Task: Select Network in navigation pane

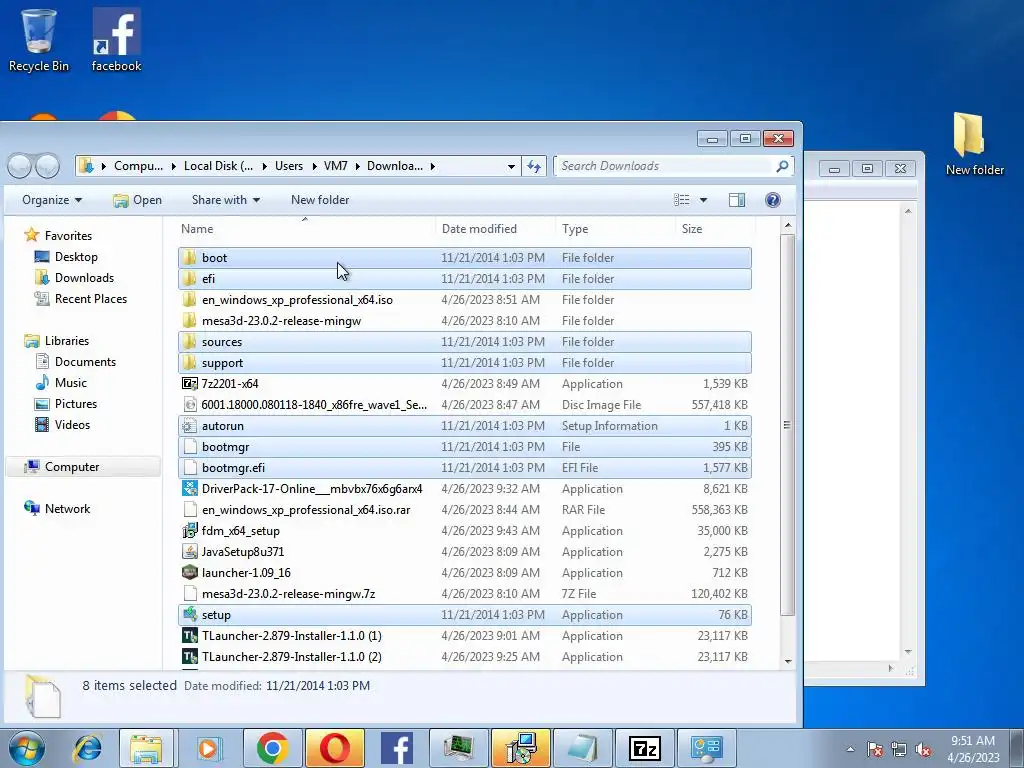Action: (x=67, y=508)
